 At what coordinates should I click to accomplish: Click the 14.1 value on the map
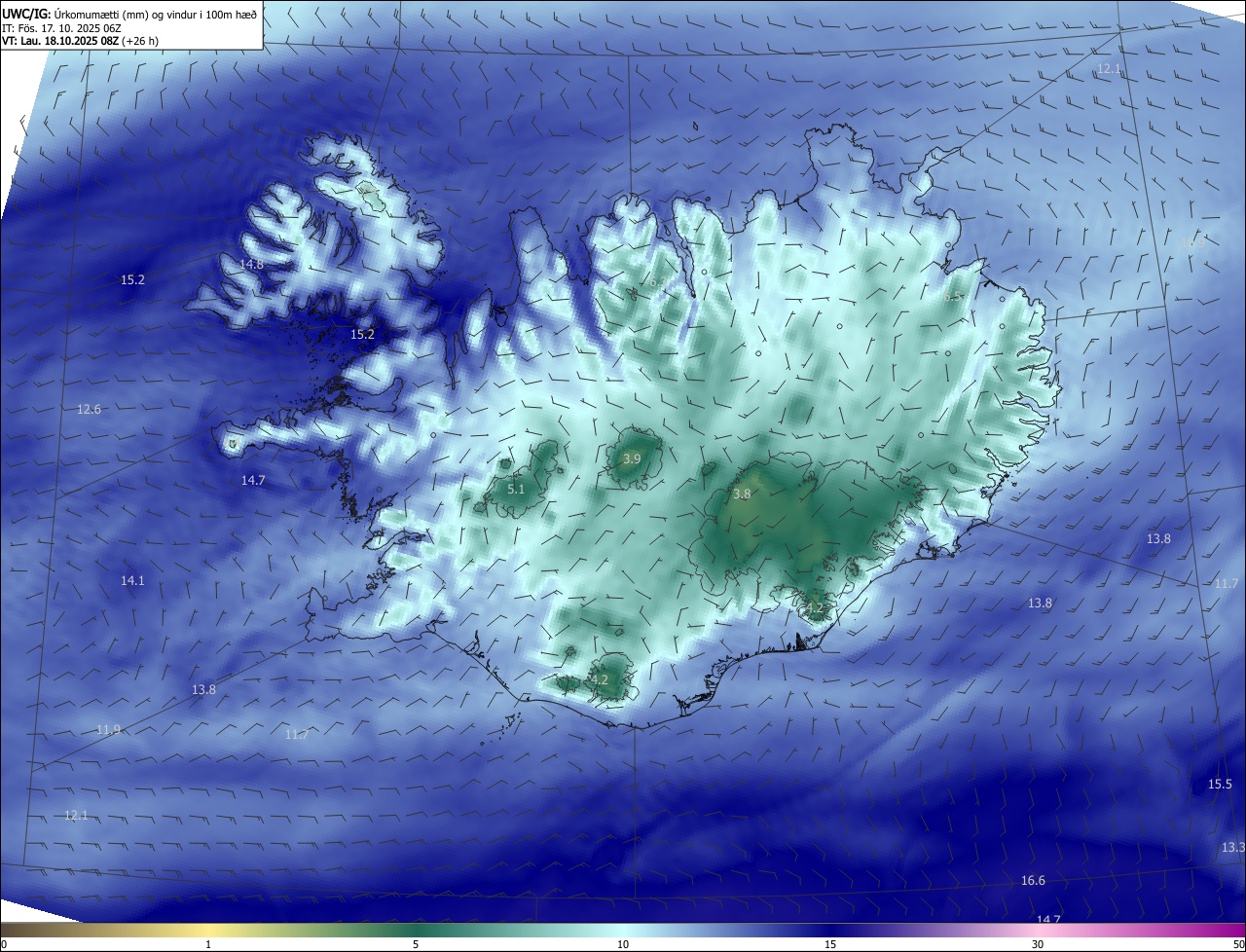pyautogui.click(x=132, y=580)
